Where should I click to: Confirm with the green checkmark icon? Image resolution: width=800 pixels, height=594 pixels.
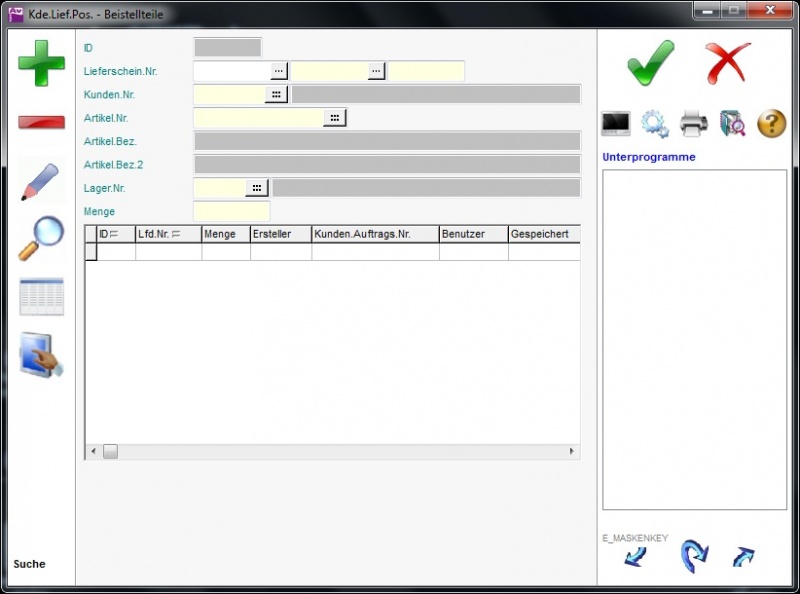tap(651, 63)
